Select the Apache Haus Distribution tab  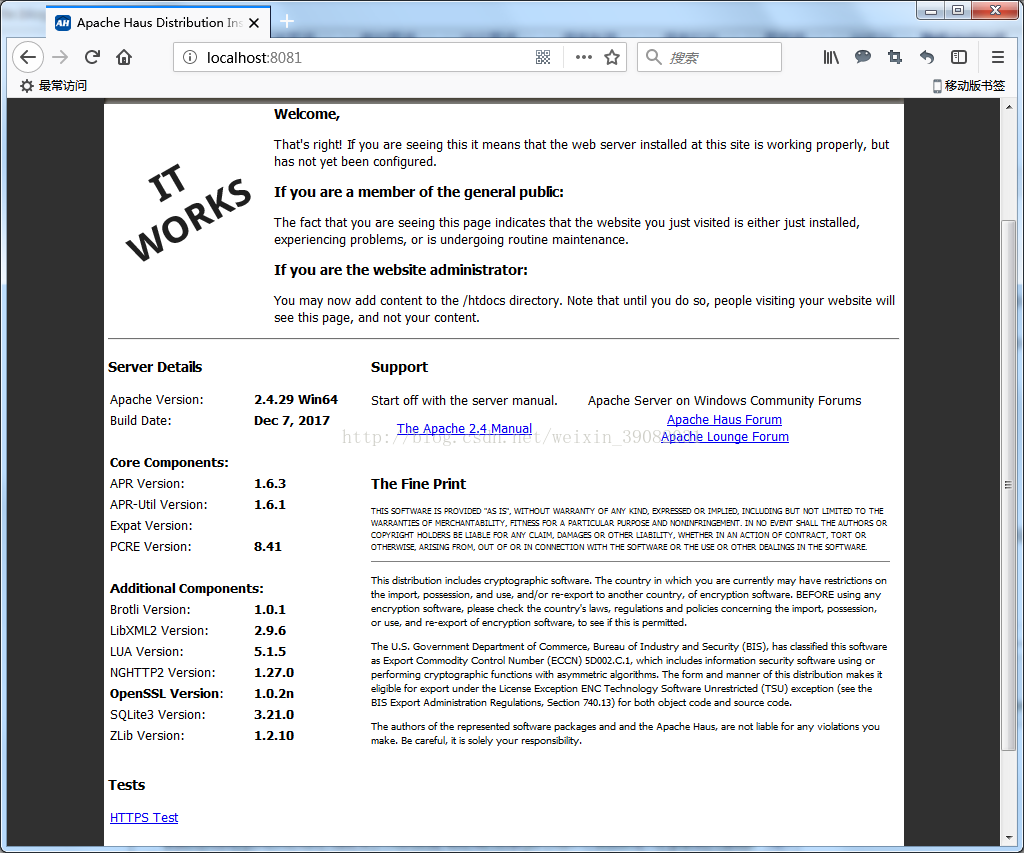click(x=159, y=23)
